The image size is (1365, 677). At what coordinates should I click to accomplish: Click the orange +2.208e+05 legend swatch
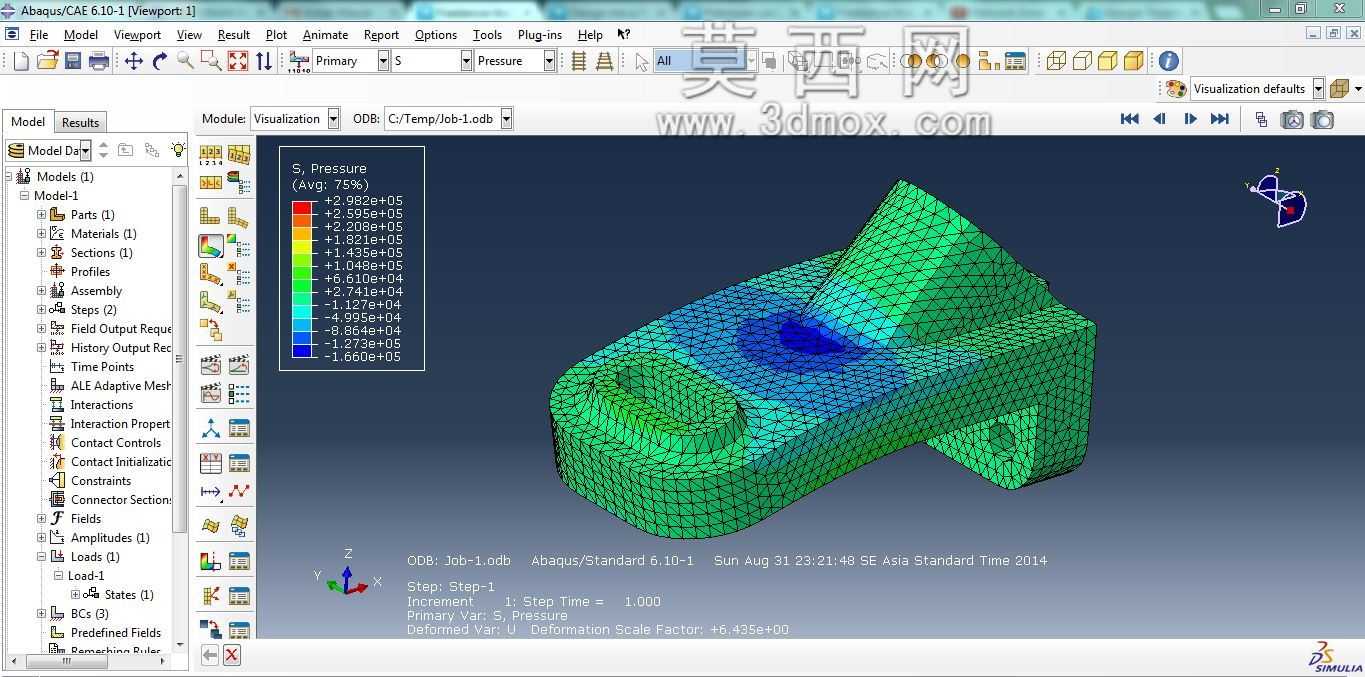tap(301, 233)
